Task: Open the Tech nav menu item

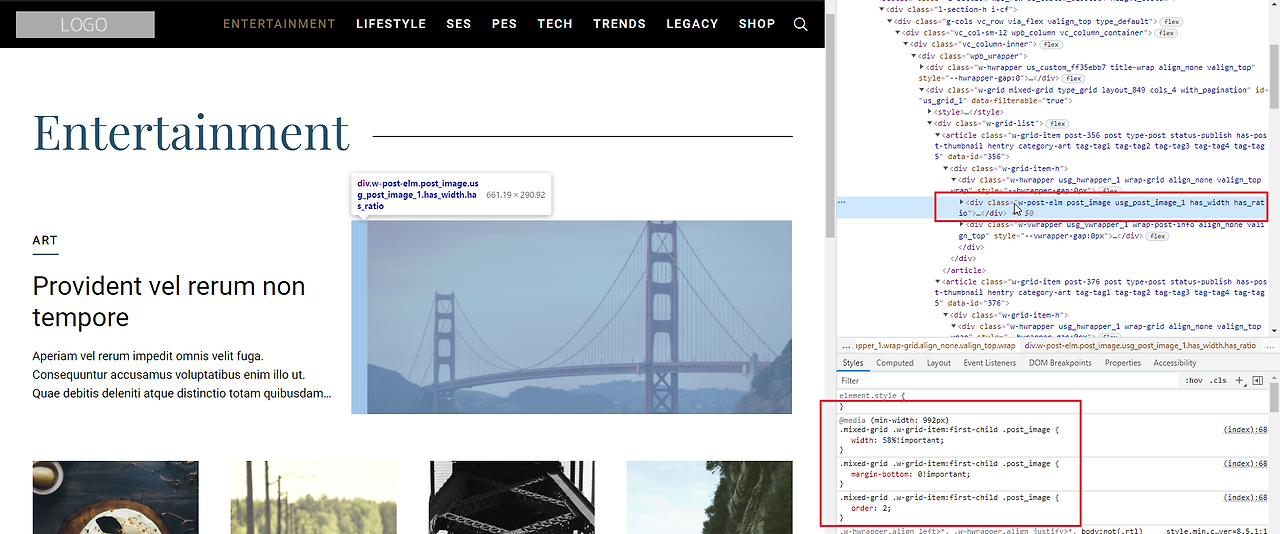Action: coord(555,24)
